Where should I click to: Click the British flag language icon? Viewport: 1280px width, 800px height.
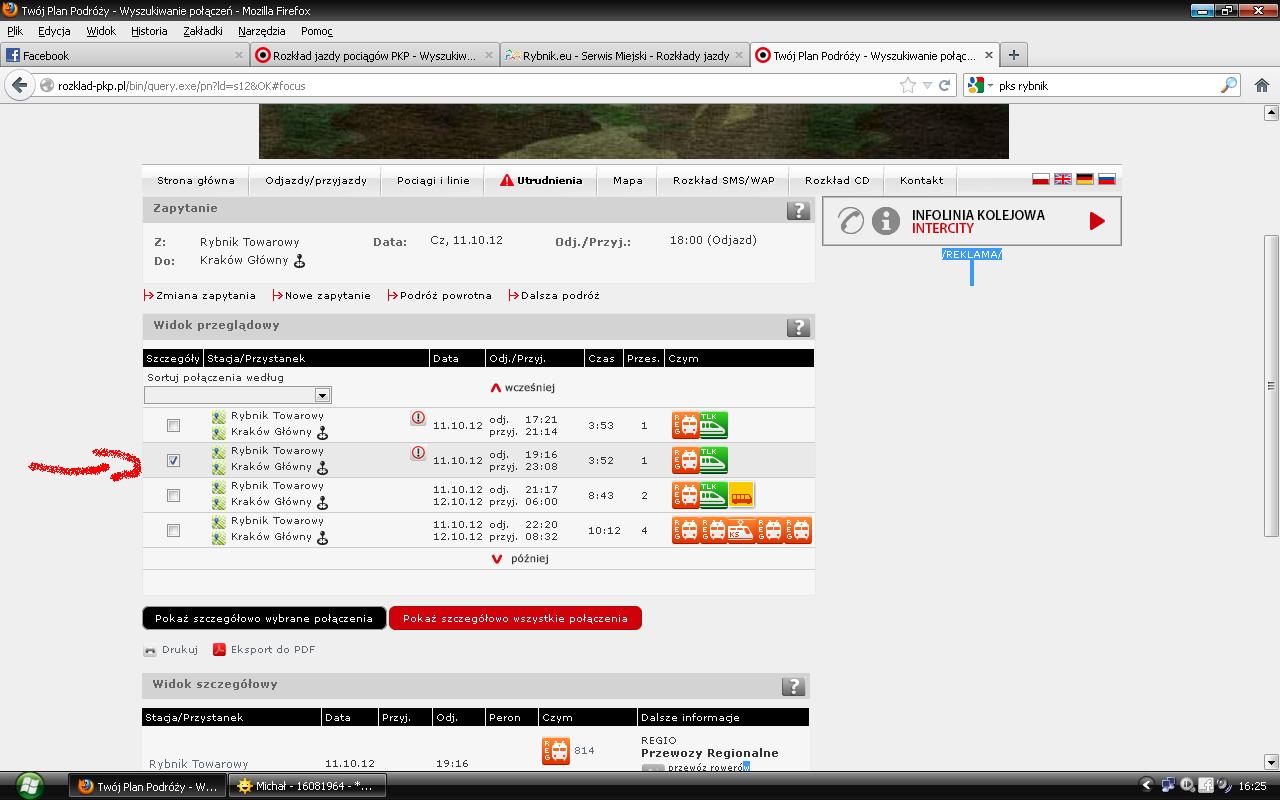click(1062, 179)
